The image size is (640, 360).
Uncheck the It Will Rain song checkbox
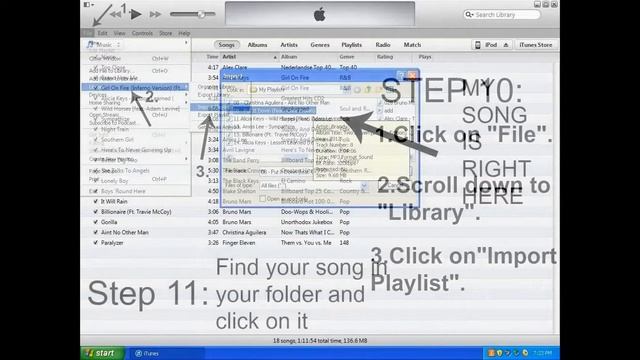[96, 202]
